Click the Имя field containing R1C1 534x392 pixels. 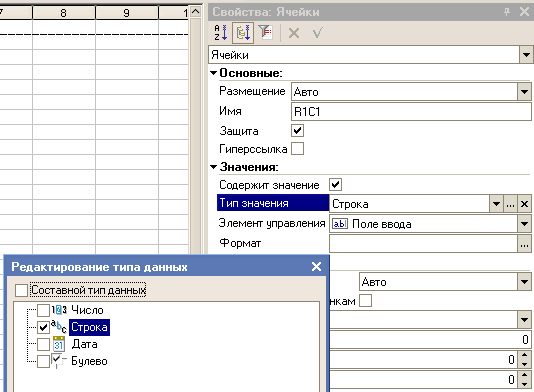tap(411, 112)
